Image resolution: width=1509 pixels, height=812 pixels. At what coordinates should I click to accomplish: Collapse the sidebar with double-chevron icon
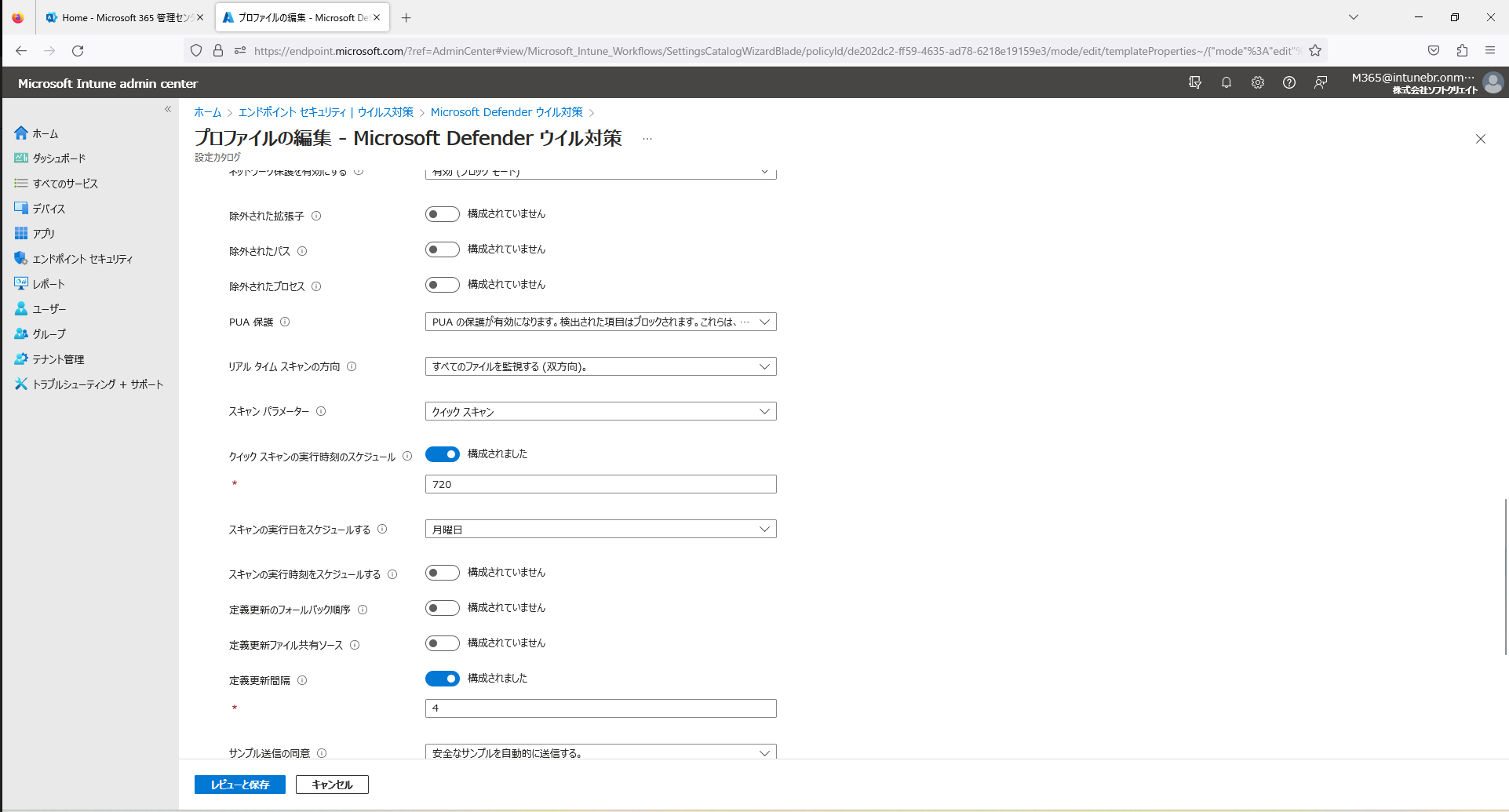point(168,109)
